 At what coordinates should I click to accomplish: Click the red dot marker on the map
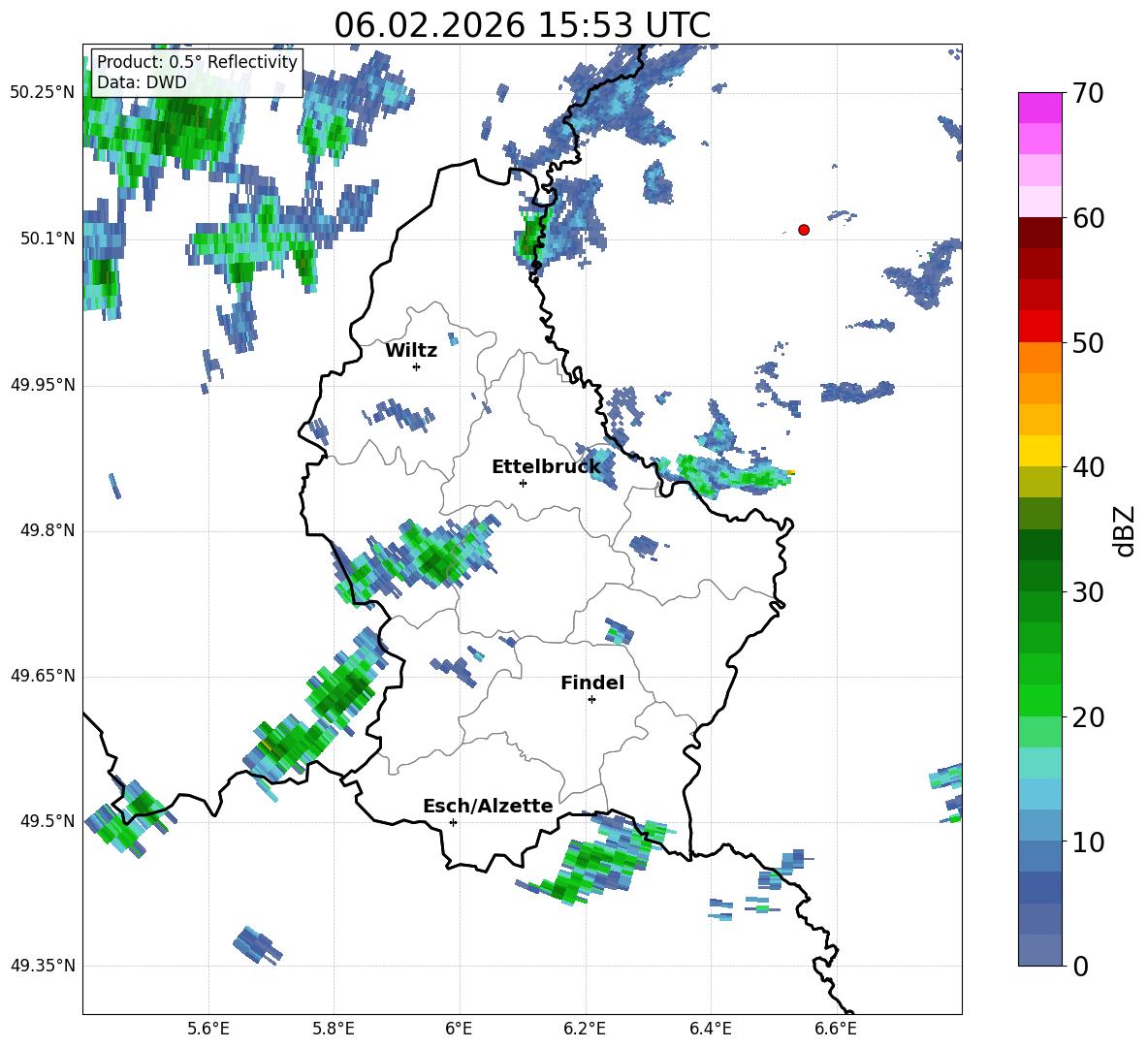(x=804, y=230)
